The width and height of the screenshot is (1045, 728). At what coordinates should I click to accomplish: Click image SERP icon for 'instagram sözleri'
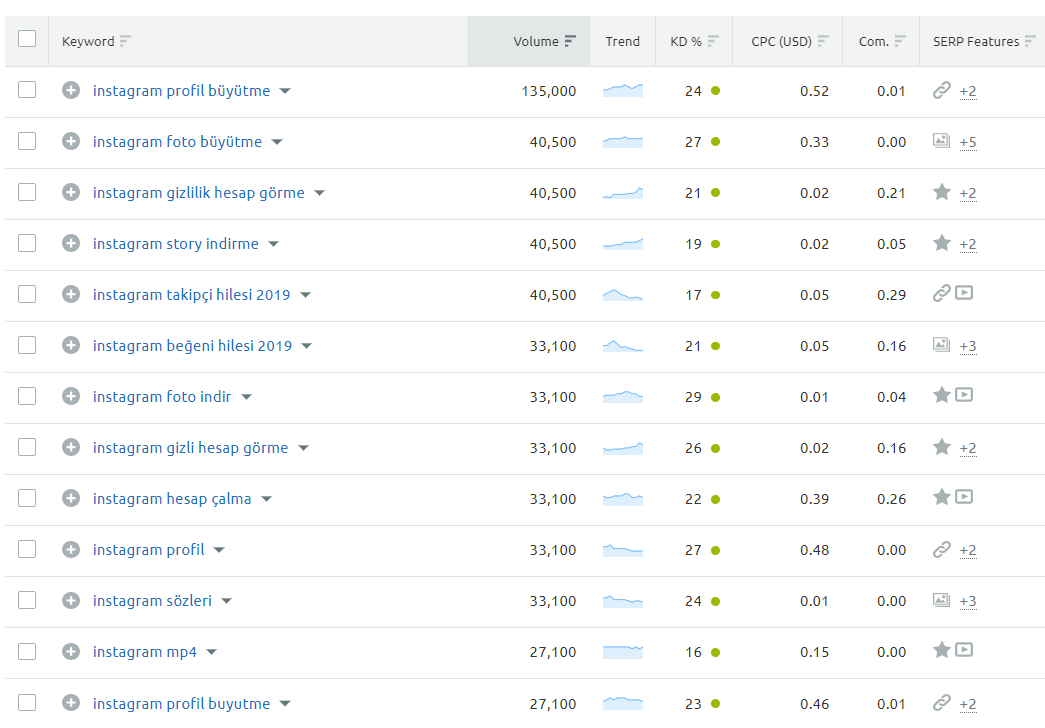[x=941, y=600]
